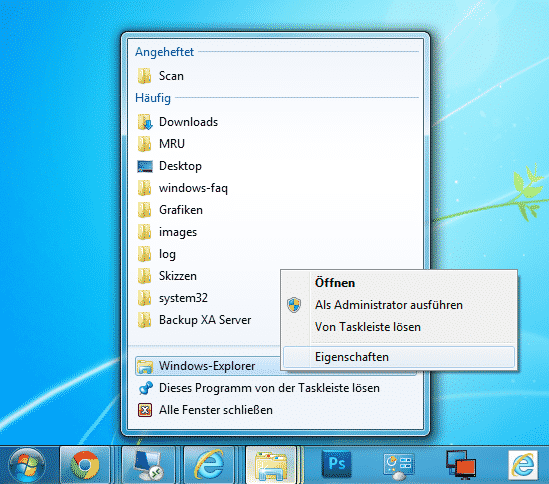
Task: Open Internet Explorer next to Remote Desktop icon
Action: 209,465
